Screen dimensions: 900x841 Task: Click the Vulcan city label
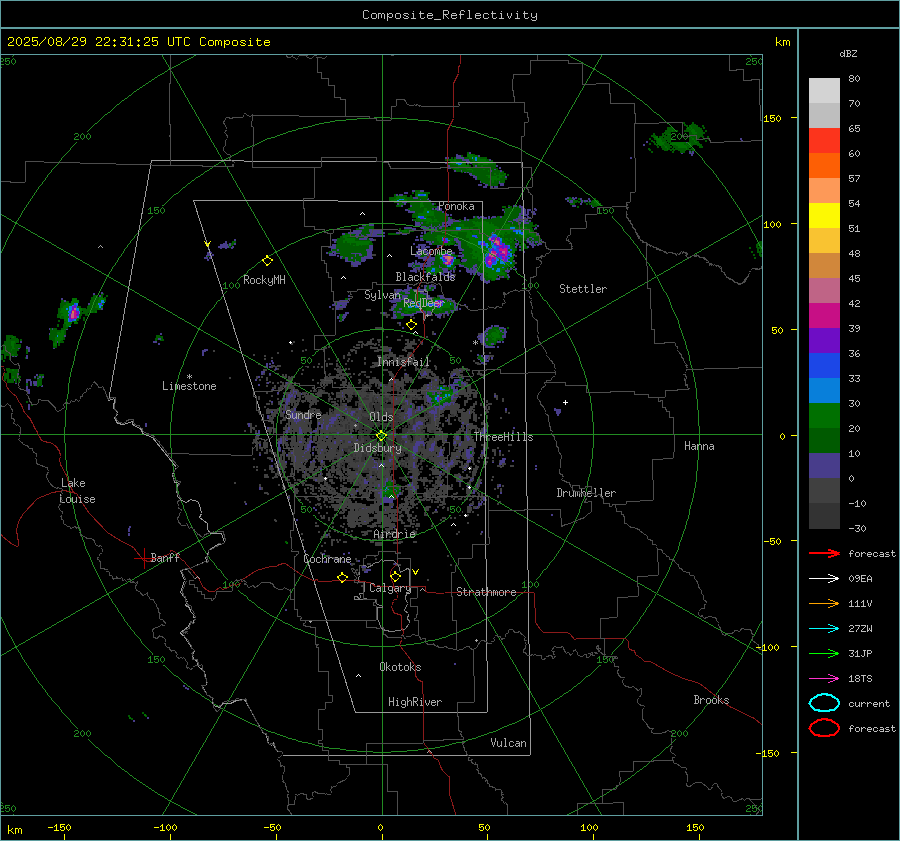click(508, 743)
